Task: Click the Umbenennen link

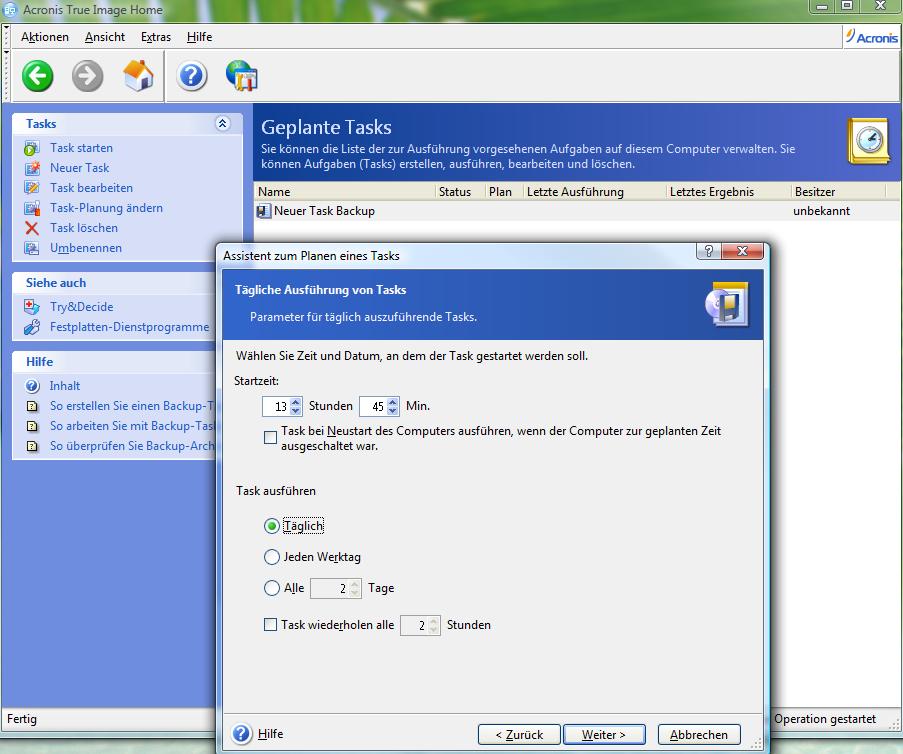Action: 86,248
